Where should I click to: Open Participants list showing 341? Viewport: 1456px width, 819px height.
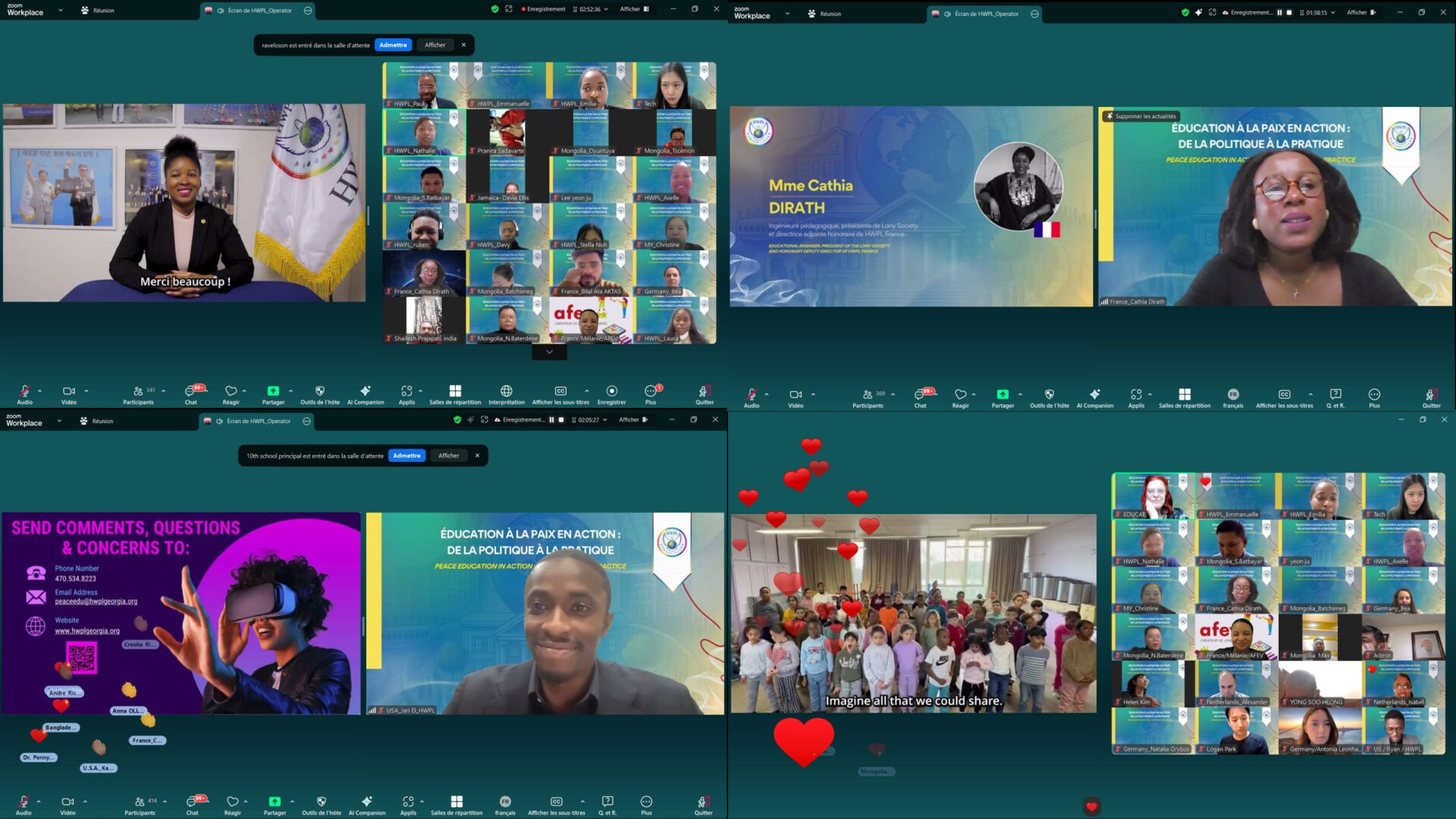pyautogui.click(x=139, y=392)
